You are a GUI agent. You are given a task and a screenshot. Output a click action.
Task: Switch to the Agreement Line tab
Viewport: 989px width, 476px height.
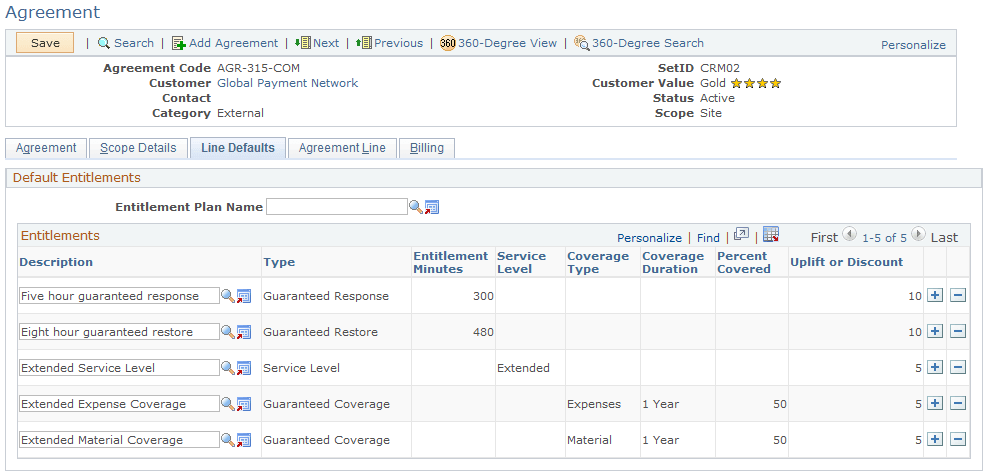[x=342, y=148]
